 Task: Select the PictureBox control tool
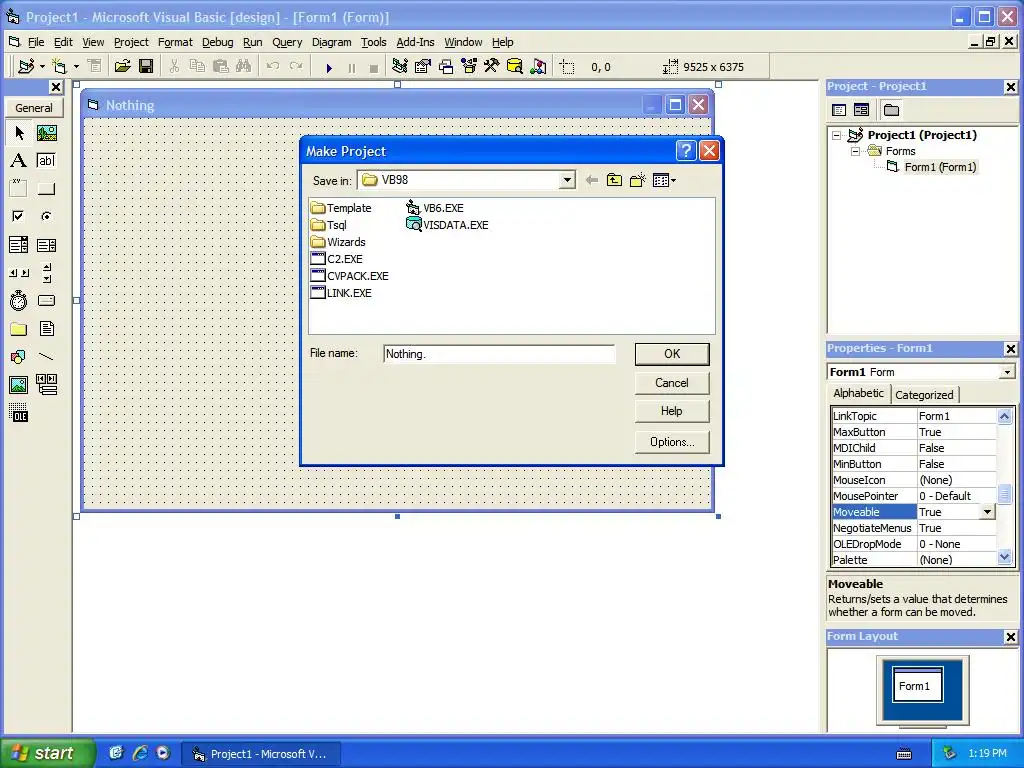(x=46, y=133)
